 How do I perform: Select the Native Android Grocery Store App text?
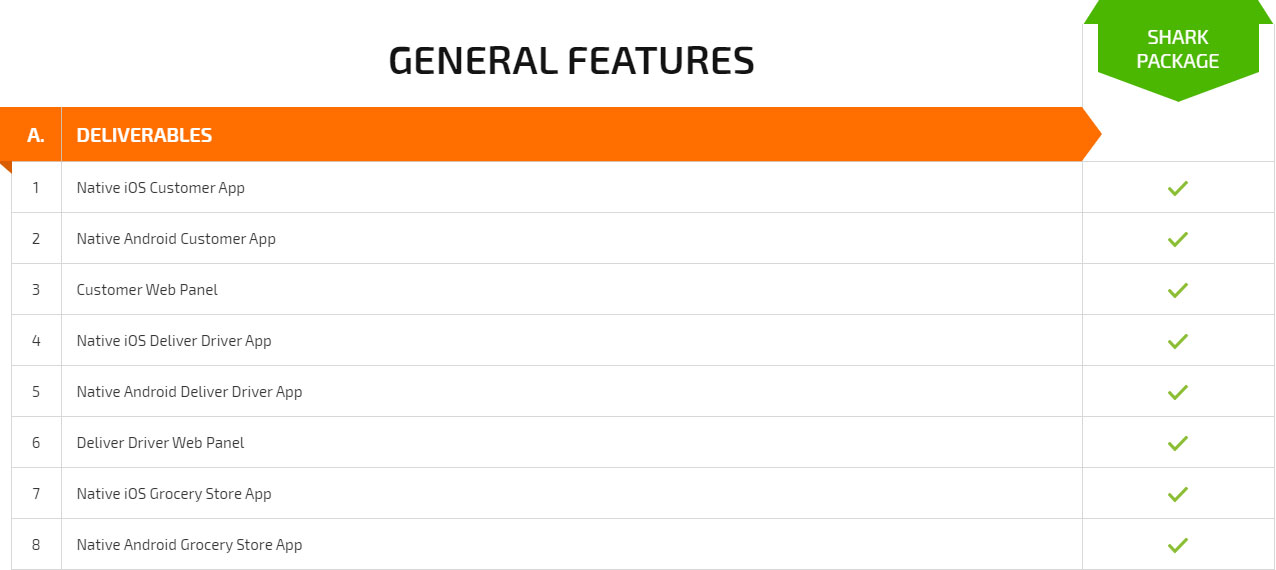point(189,545)
